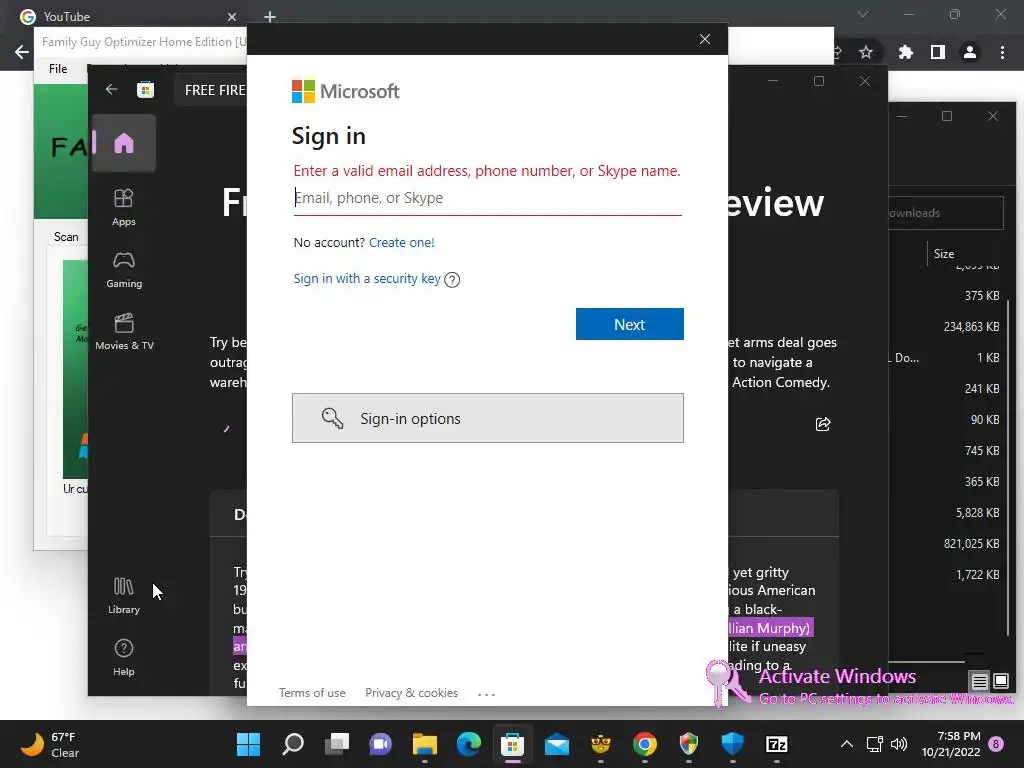Open network icon in system tray

click(x=874, y=744)
